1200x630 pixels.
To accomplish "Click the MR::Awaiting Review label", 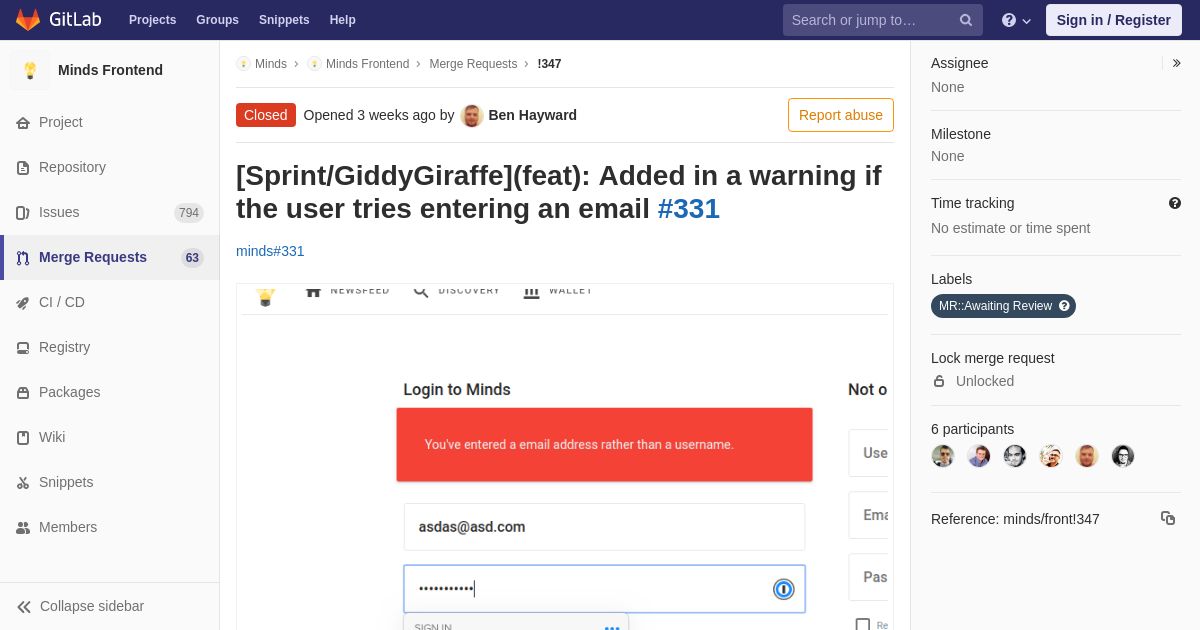I will (x=995, y=306).
